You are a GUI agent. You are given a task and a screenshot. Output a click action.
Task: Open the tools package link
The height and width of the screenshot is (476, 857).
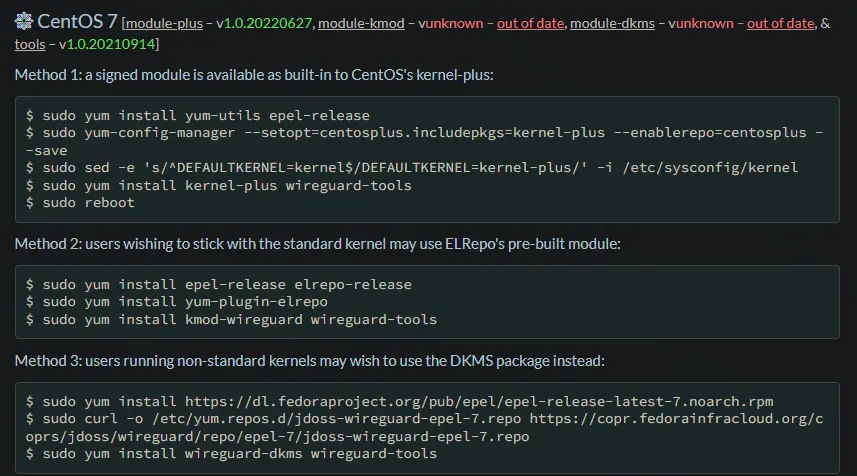click(28, 45)
